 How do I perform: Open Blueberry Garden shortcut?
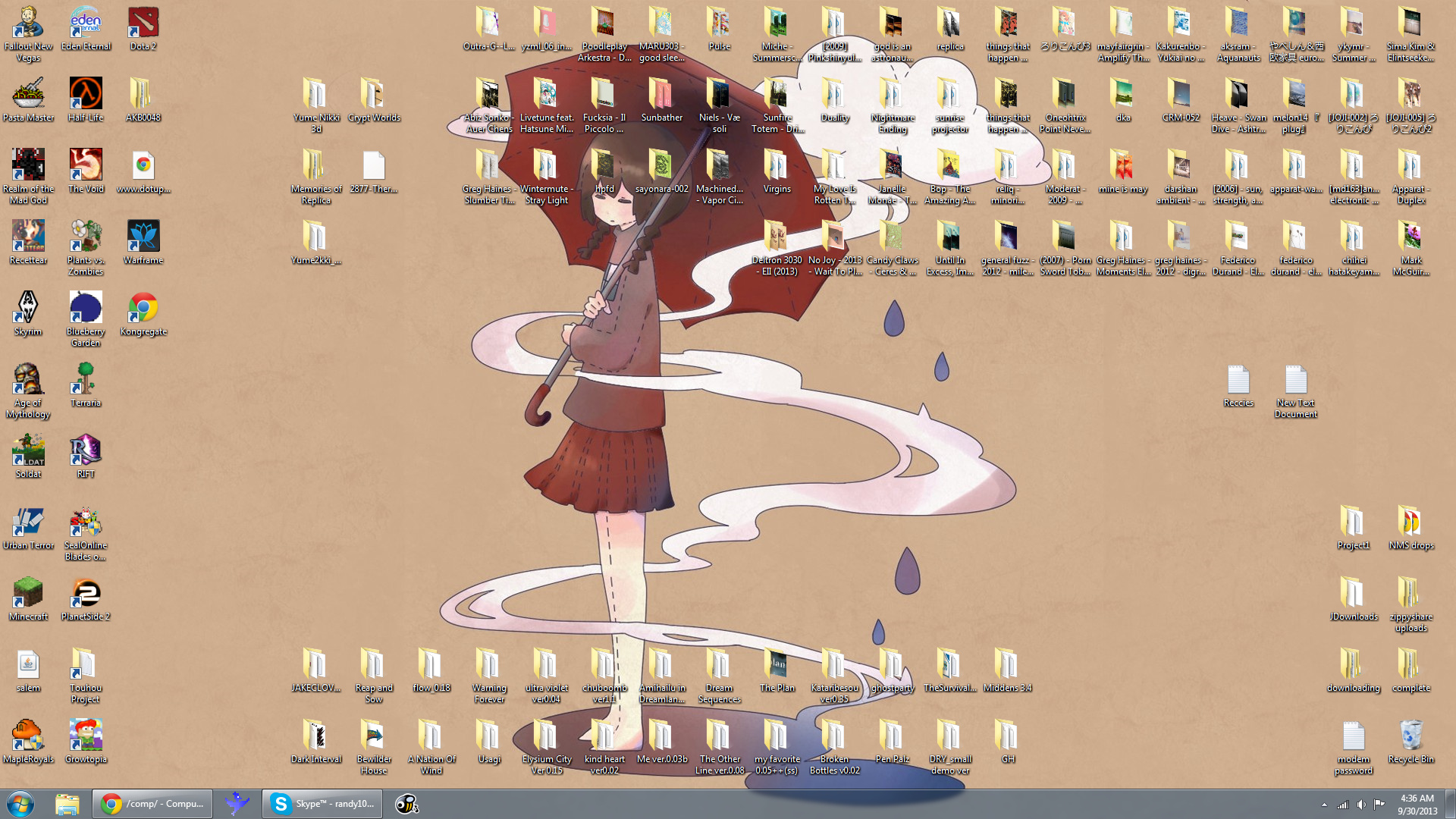(86, 319)
